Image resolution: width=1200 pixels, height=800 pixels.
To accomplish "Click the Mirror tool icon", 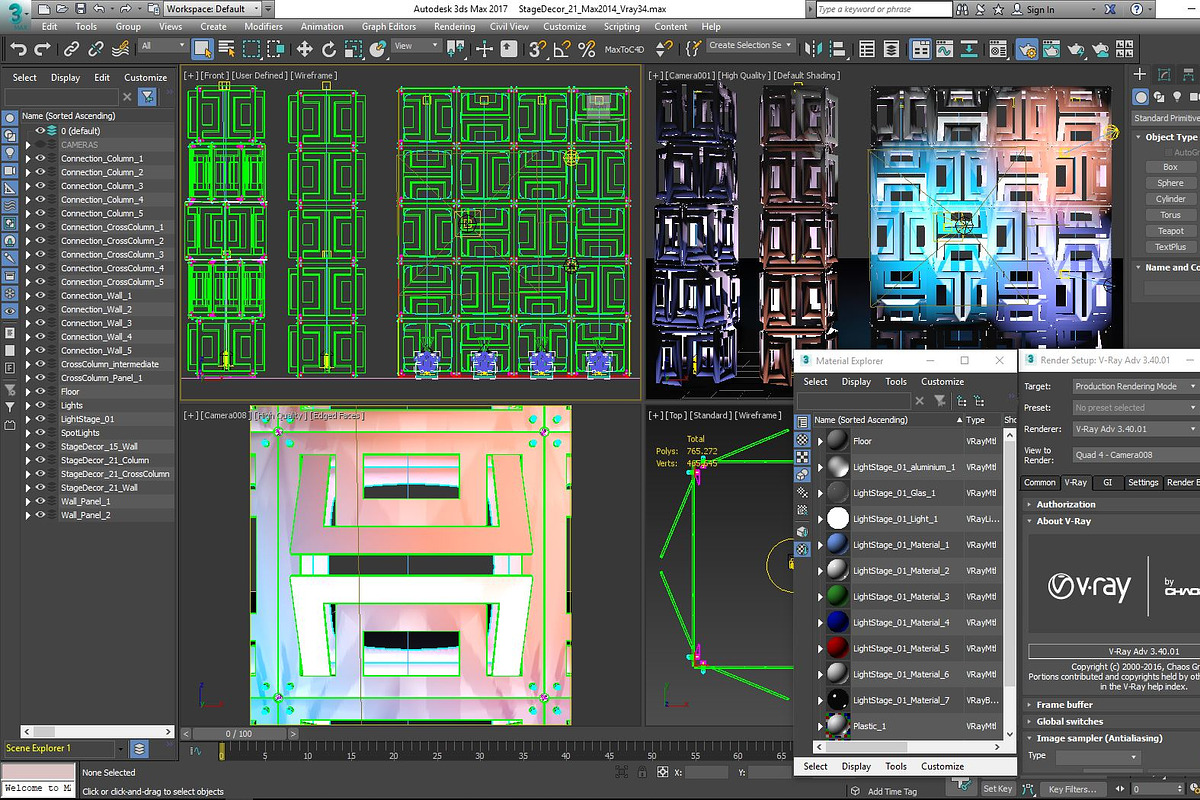I will pyautogui.click(x=813, y=48).
